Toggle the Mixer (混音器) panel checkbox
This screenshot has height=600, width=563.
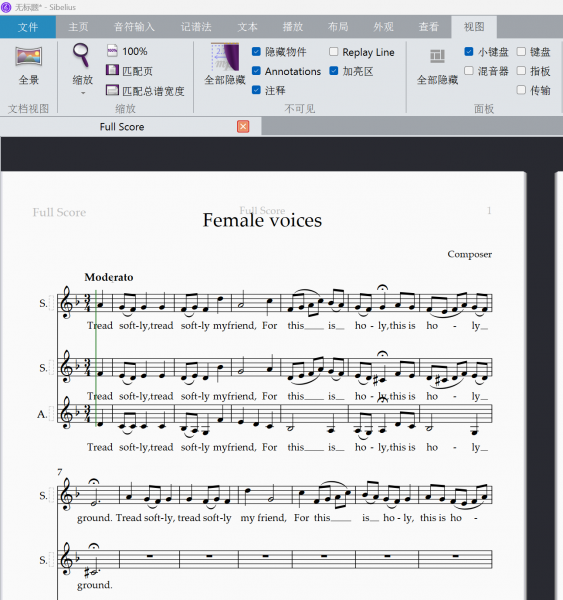468,71
